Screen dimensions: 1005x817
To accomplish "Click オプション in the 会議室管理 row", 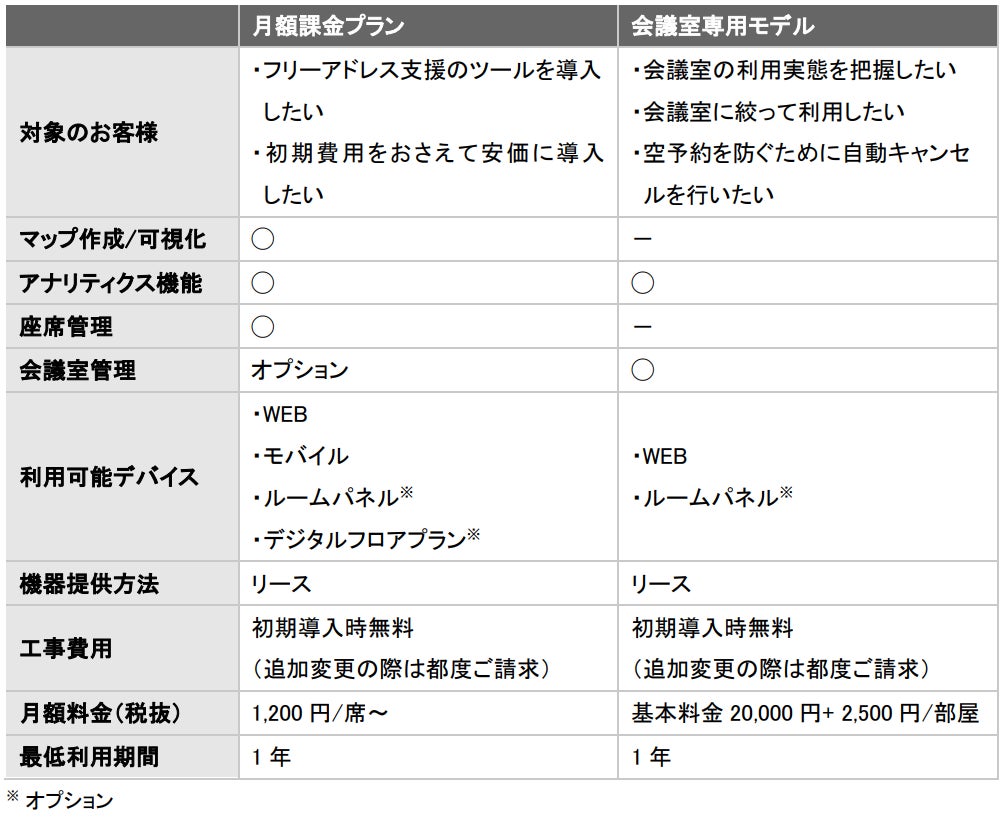I will point(299,370).
